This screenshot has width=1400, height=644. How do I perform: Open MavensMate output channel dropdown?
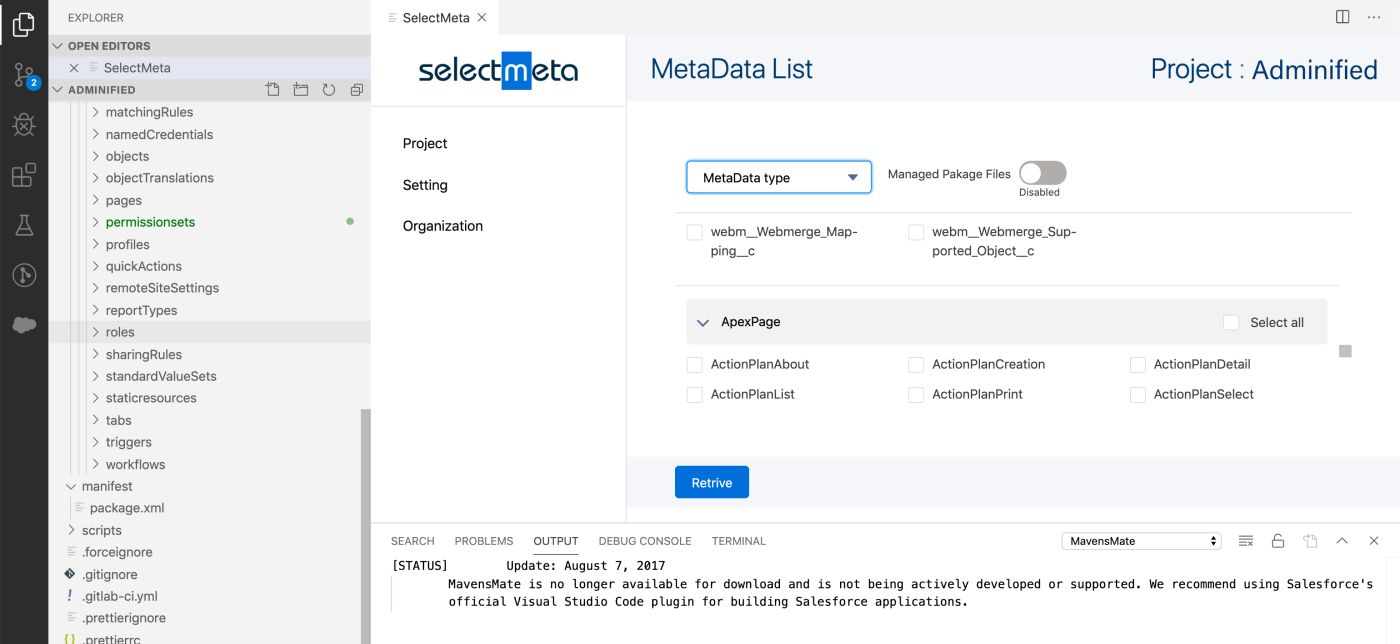1141,541
